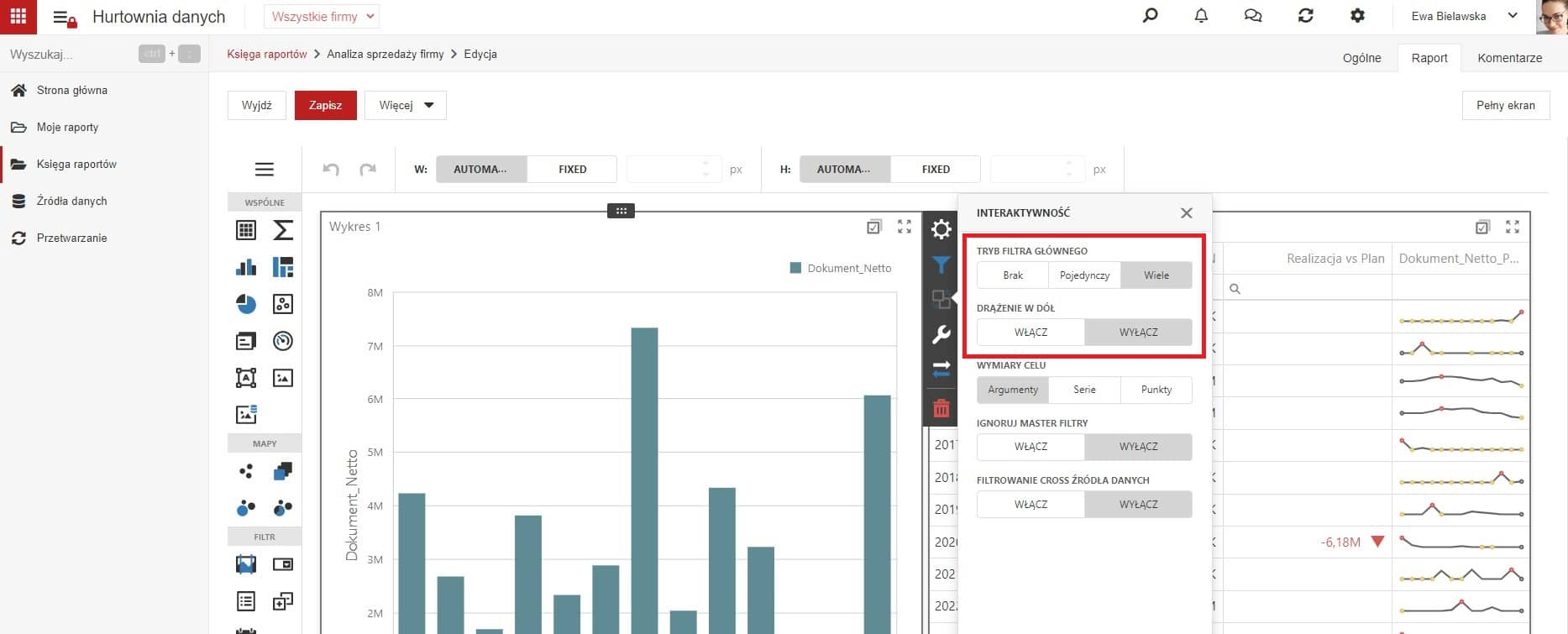Click the notifications bell icon
The height and width of the screenshot is (634, 1568).
pos(1201,16)
